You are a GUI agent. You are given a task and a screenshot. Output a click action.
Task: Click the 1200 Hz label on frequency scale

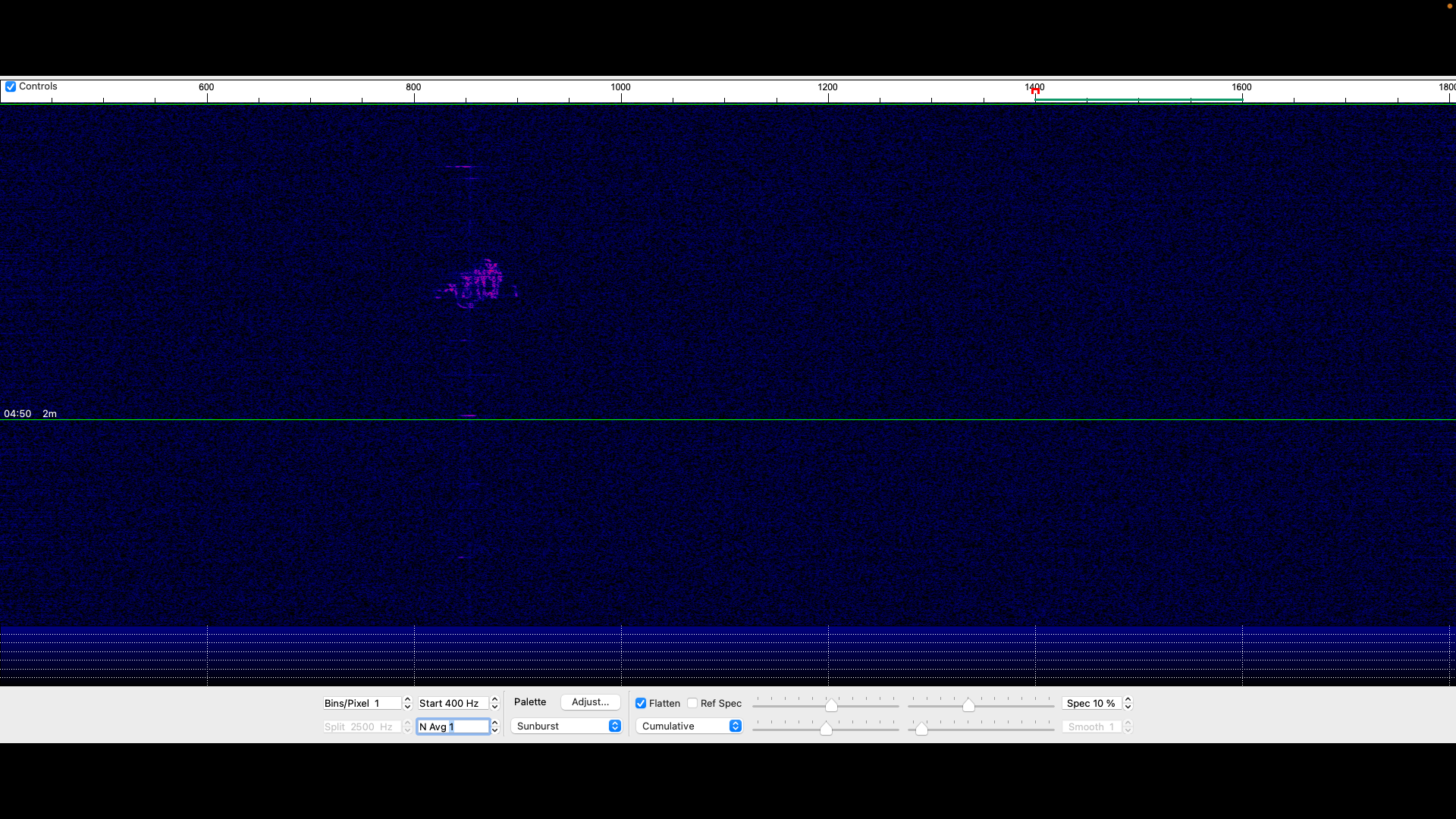click(827, 87)
